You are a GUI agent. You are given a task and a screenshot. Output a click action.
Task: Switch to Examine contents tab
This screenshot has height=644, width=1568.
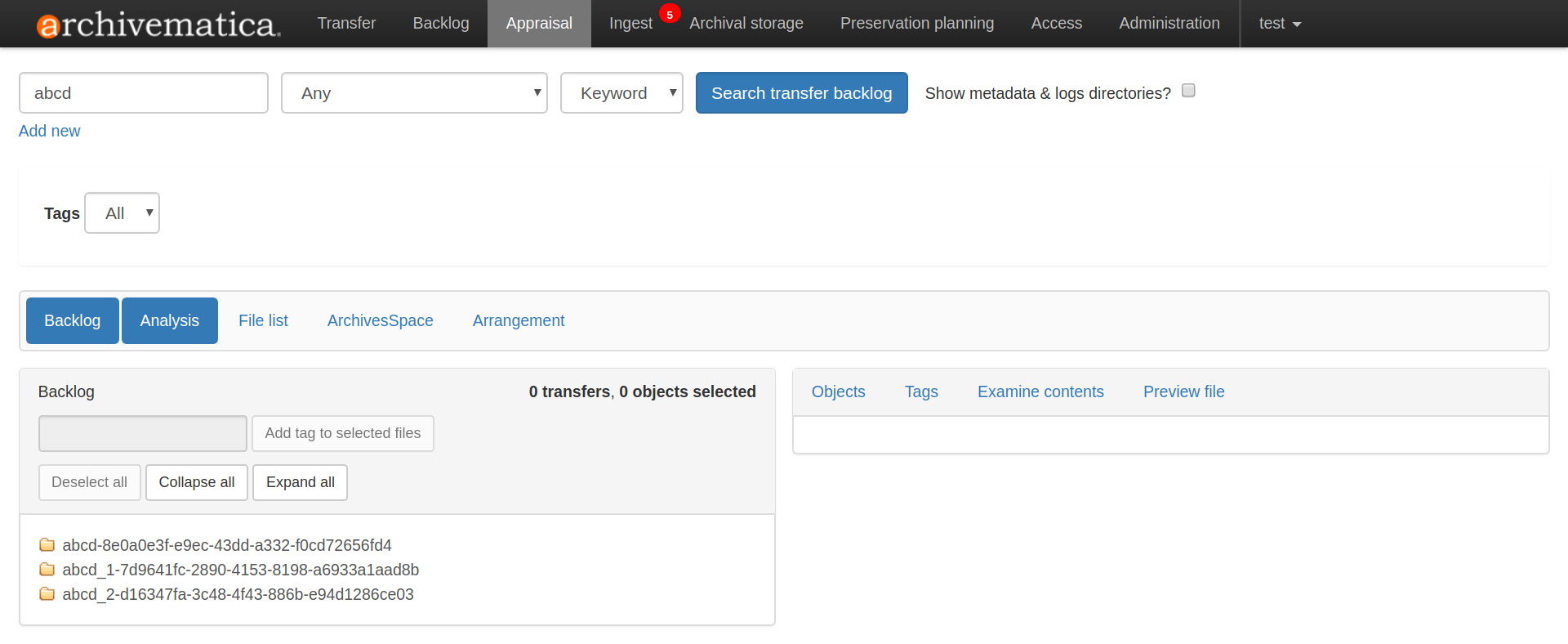tap(1040, 391)
